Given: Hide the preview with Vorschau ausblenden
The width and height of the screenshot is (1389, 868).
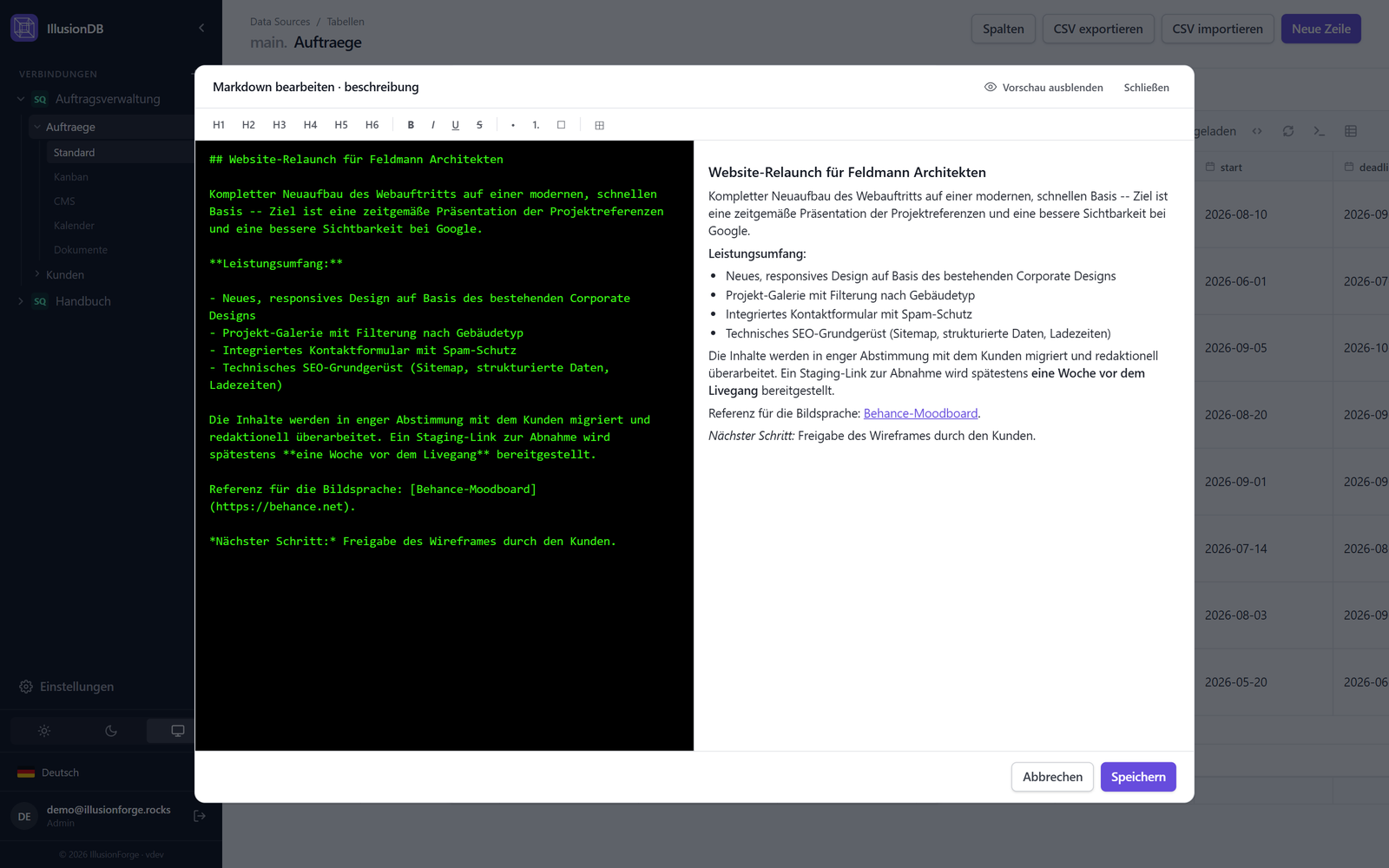Looking at the screenshot, I should click(x=1043, y=88).
